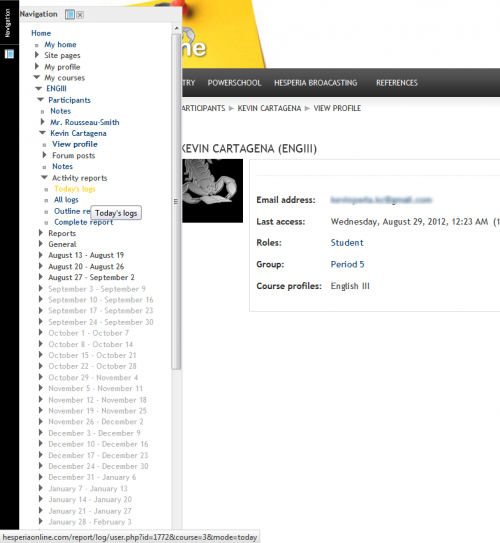Select the December 17 - December 23 row
The height and width of the screenshot is (543, 500).
tap(98, 455)
